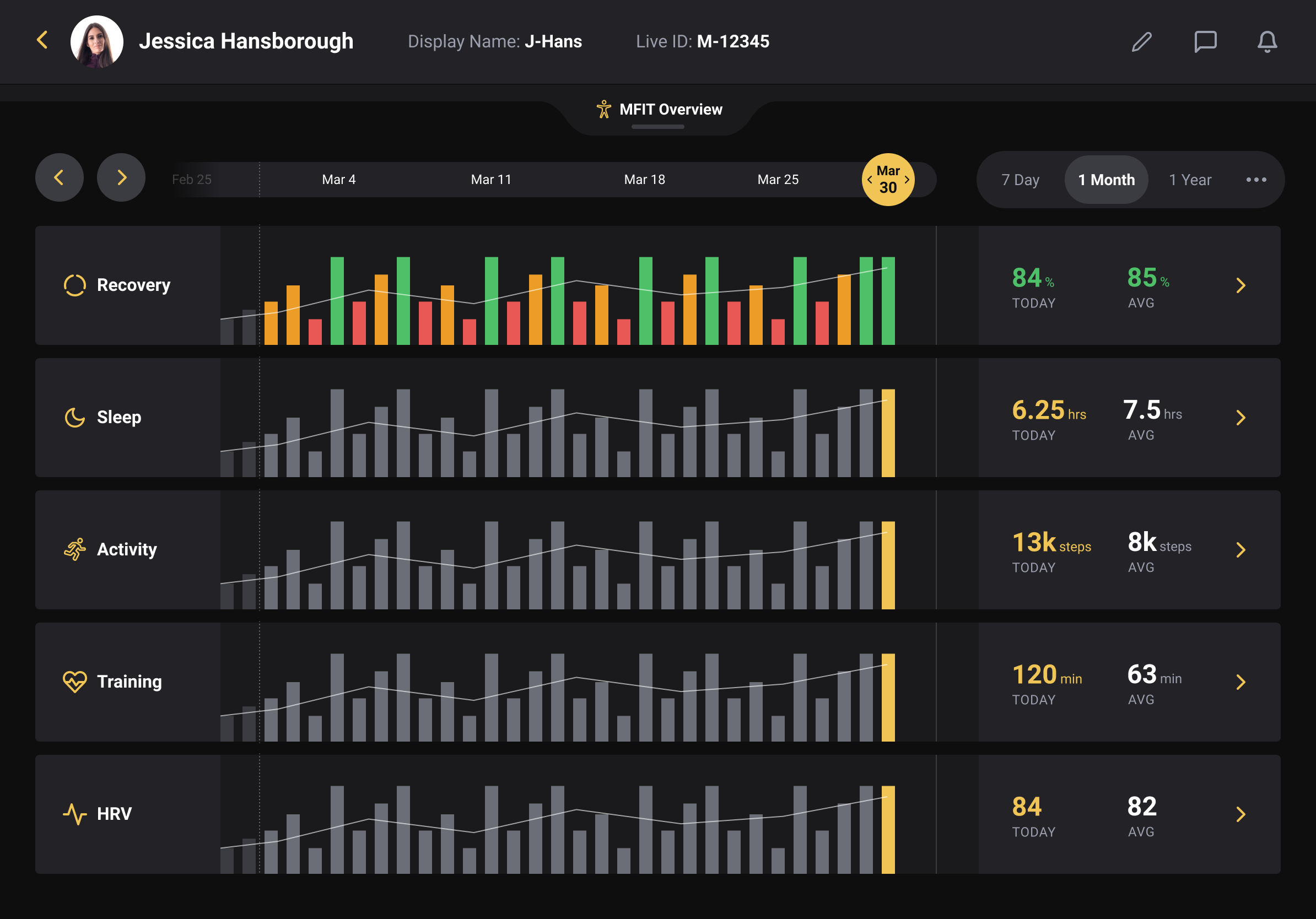Expand the Sleep row details chevron
The image size is (1316, 919).
point(1241,418)
